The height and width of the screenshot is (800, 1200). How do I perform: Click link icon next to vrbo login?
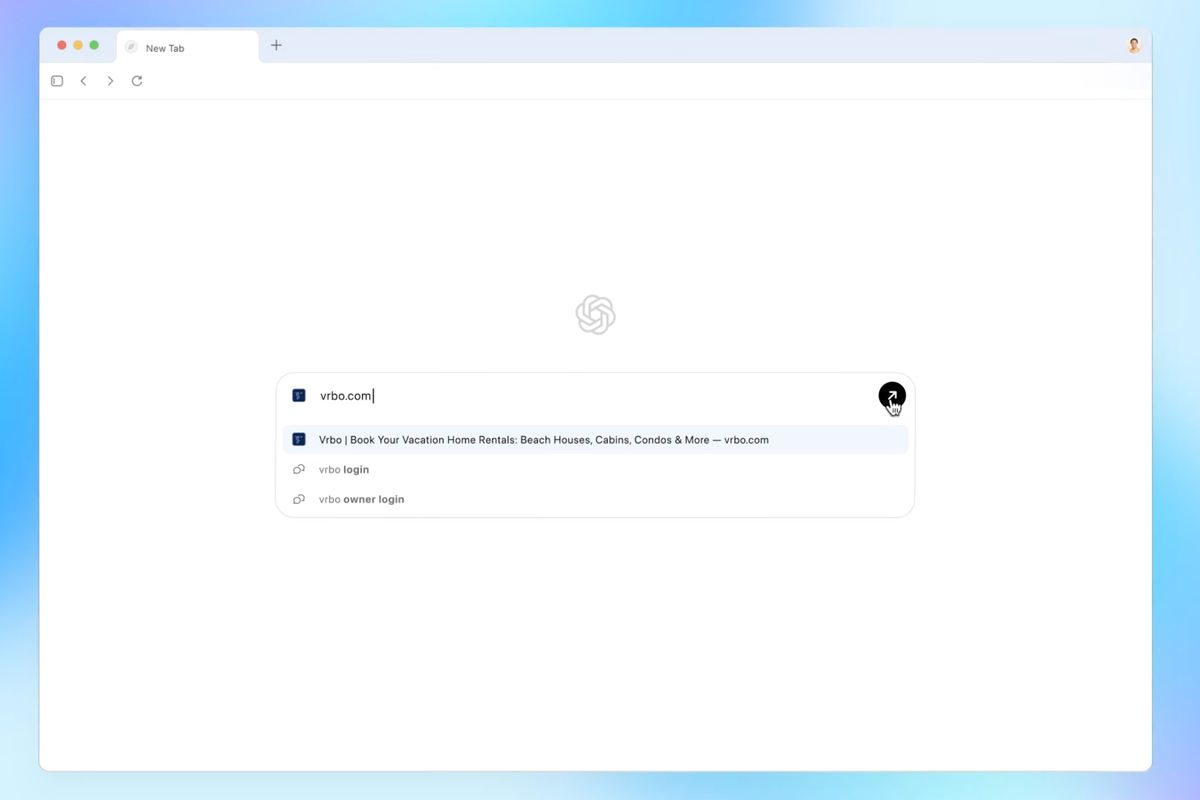click(299, 470)
